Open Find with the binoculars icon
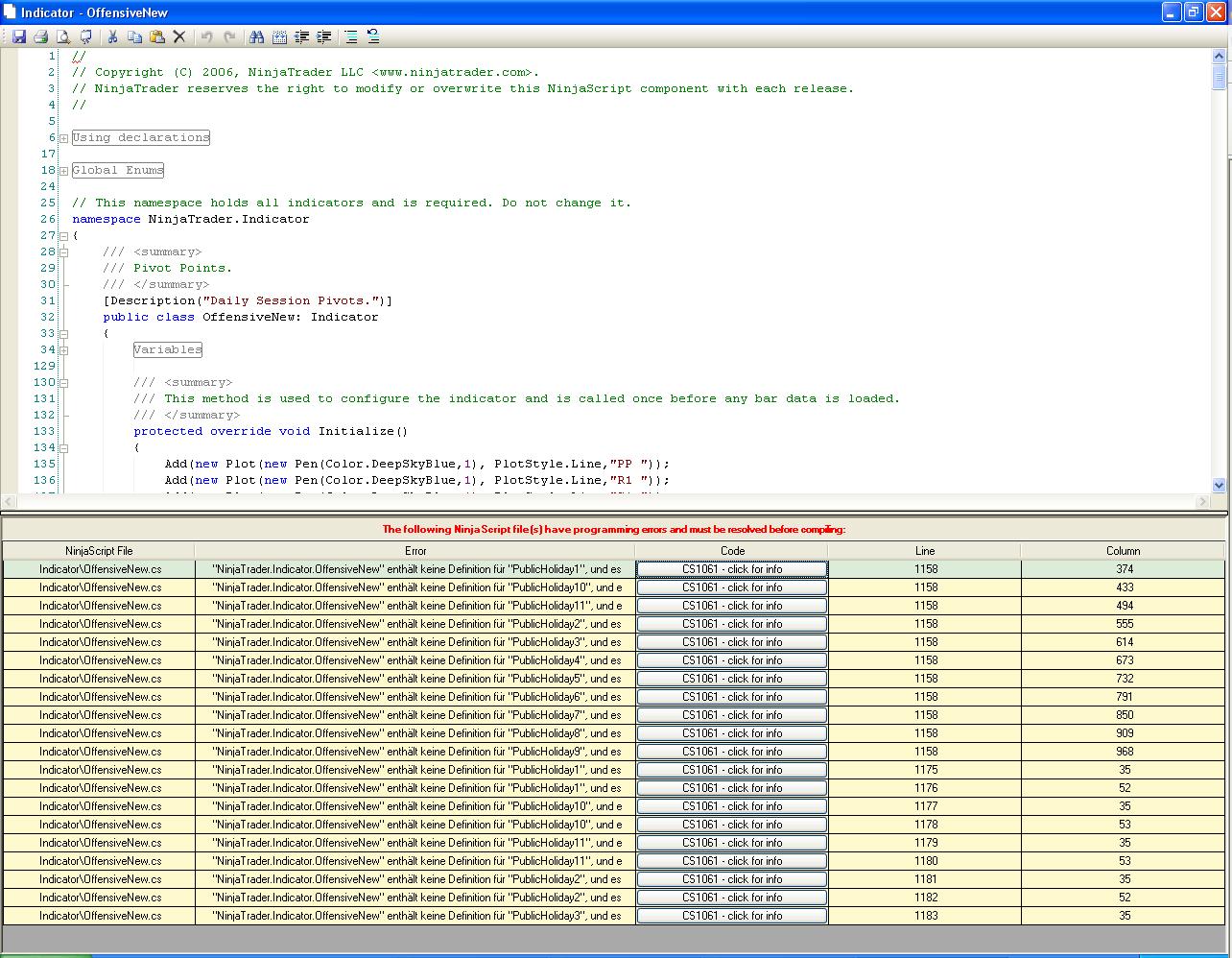 point(256,36)
